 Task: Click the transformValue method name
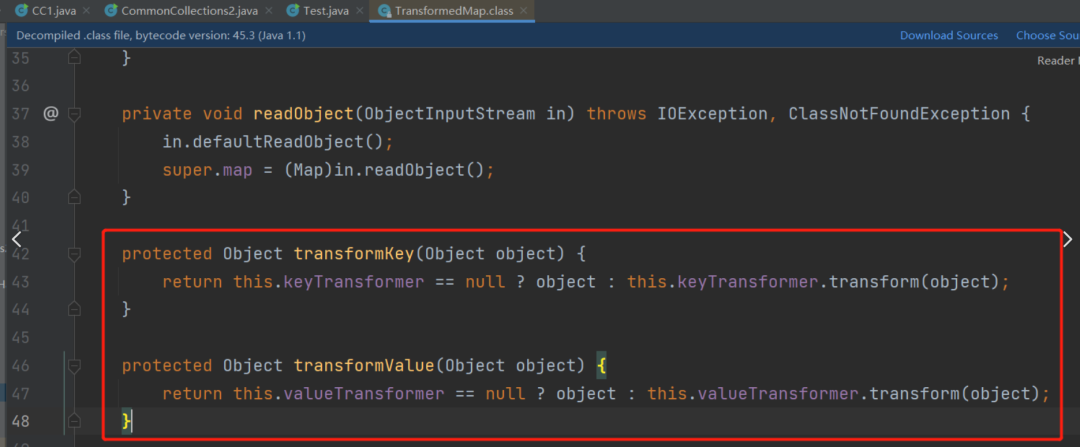point(364,365)
